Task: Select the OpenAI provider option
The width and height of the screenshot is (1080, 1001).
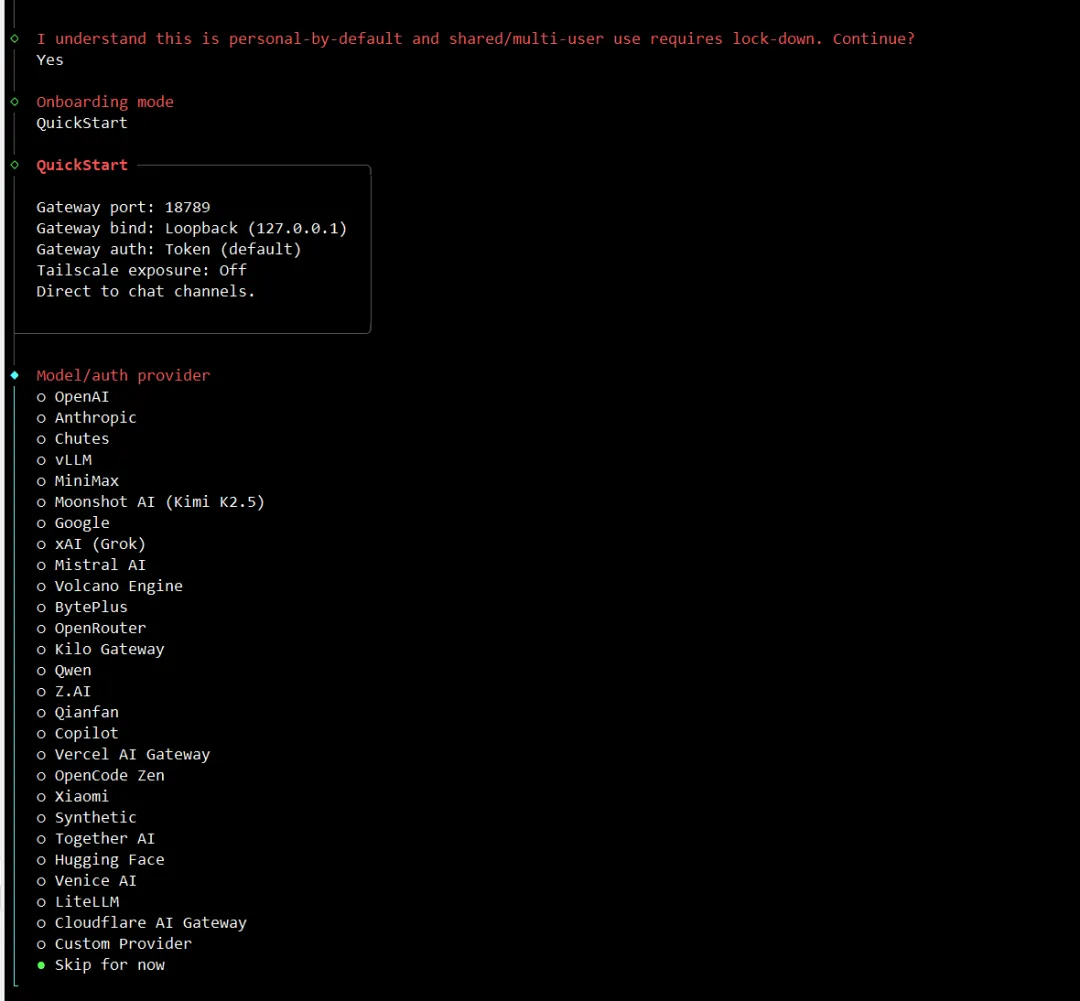Action: (73, 397)
